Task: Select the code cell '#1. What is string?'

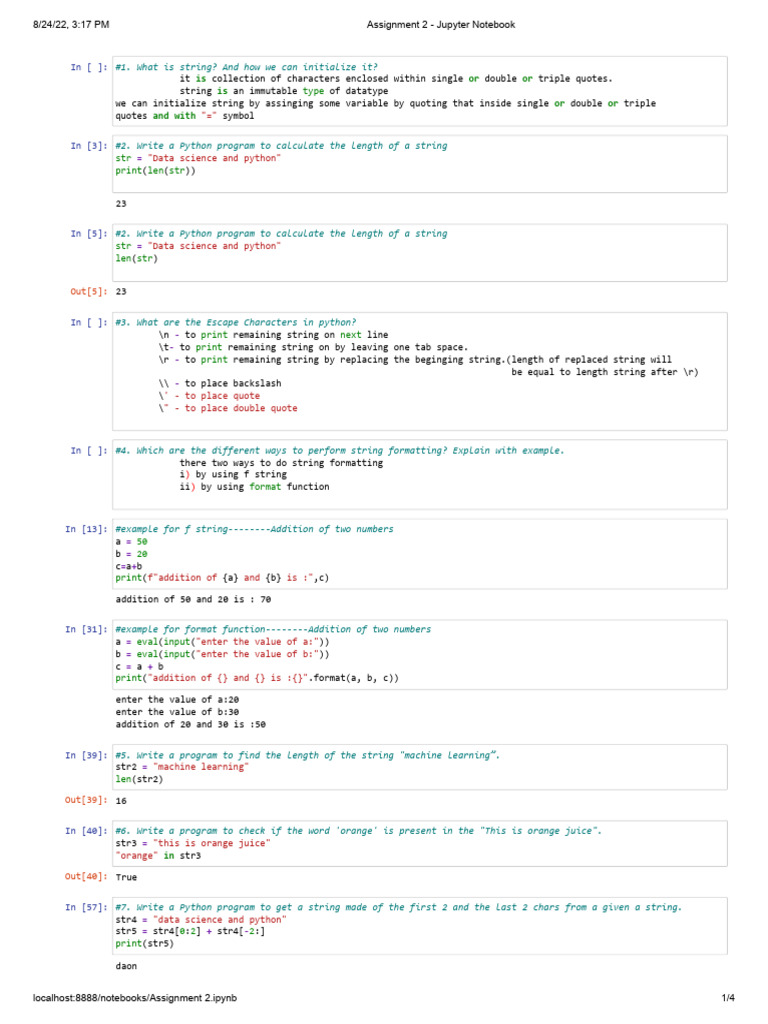Action: [x=420, y=91]
